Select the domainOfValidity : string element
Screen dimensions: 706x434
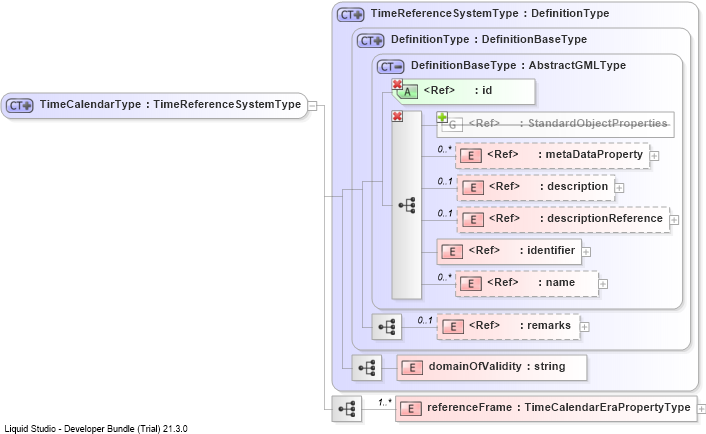pos(492,368)
